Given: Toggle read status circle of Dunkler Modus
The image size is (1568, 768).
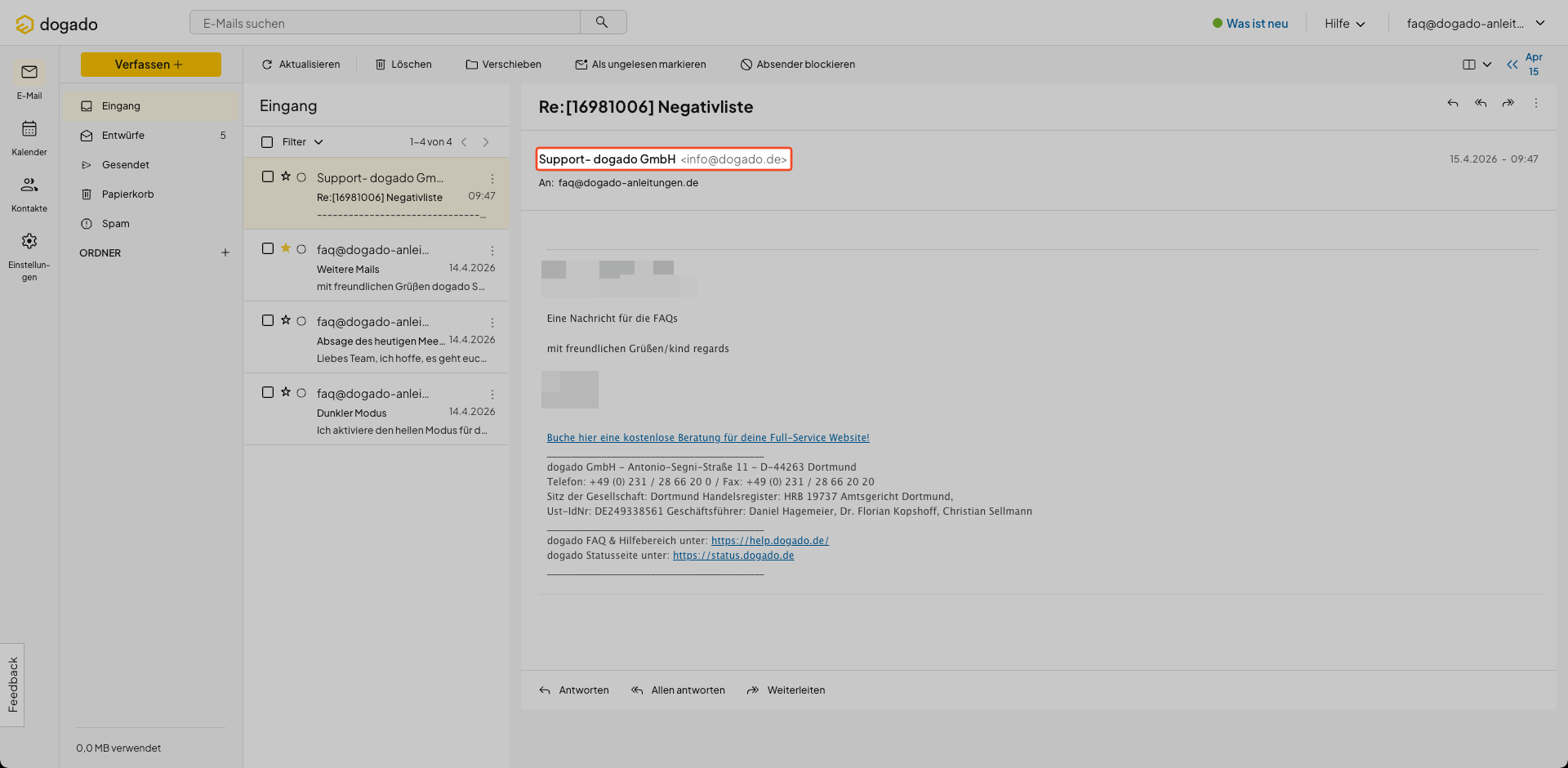Looking at the screenshot, I should point(301,393).
